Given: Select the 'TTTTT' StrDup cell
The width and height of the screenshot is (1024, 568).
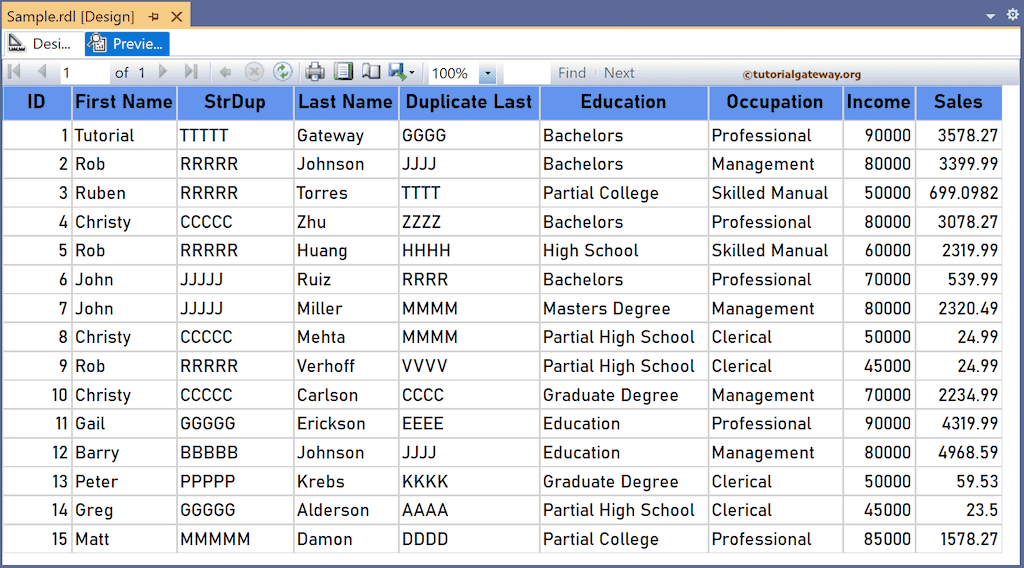Looking at the screenshot, I should [x=235, y=135].
